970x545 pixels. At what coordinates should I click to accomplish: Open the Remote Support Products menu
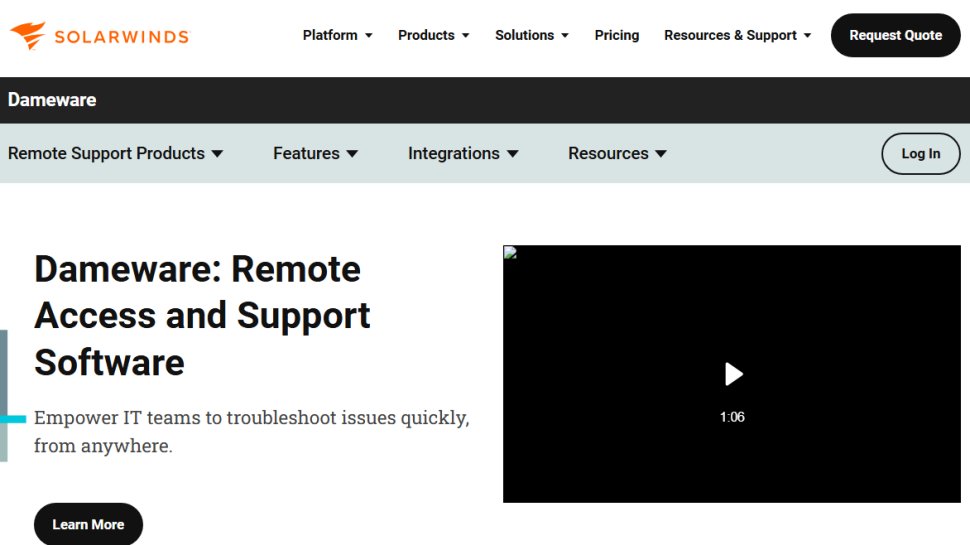click(x=106, y=153)
